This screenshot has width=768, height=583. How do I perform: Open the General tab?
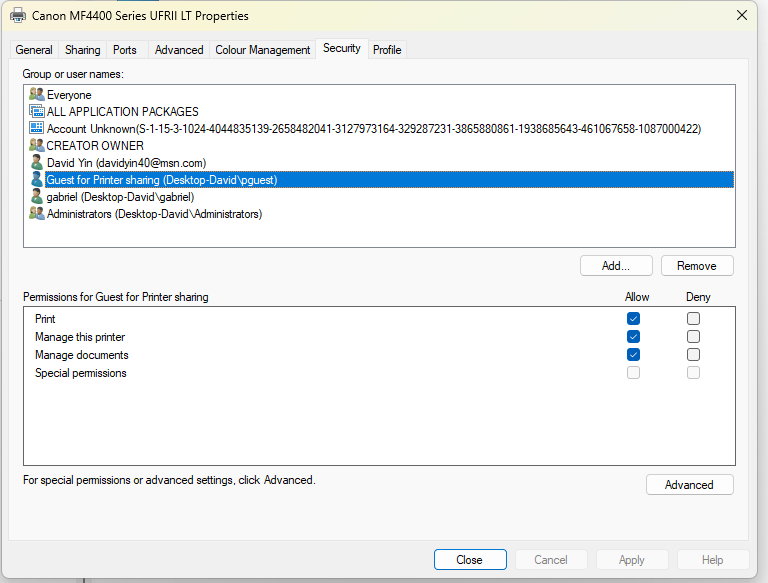tap(34, 50)
